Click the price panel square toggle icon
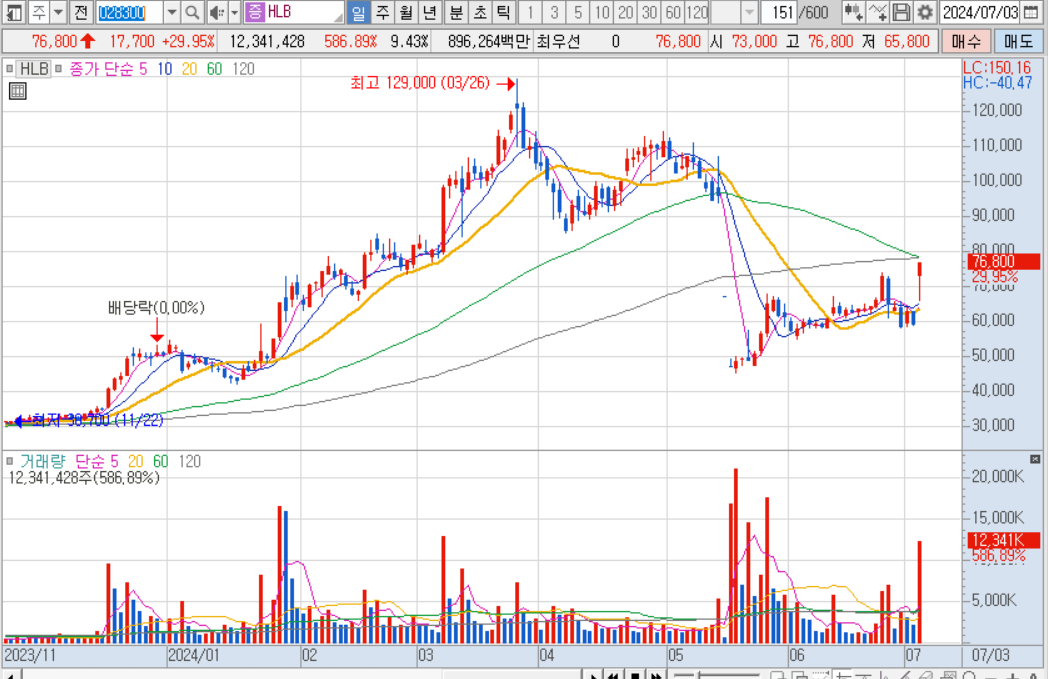The image size is (1048, 679). [9, 68]
